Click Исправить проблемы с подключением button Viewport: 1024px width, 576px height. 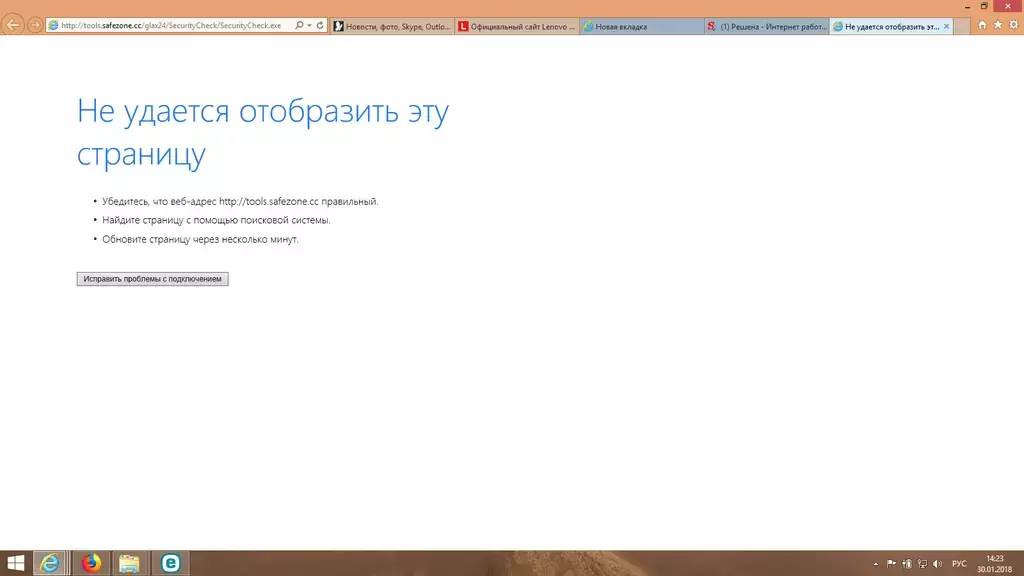tap(152, 279)
